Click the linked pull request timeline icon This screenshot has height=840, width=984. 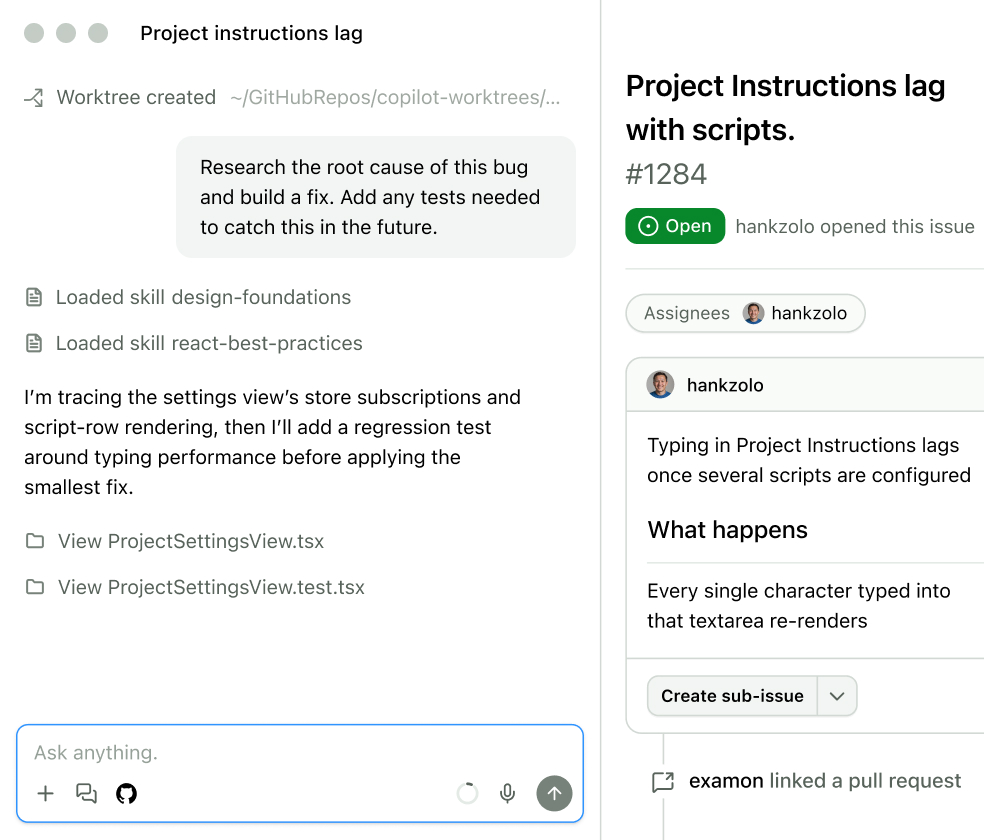click(x=663, y=782)
